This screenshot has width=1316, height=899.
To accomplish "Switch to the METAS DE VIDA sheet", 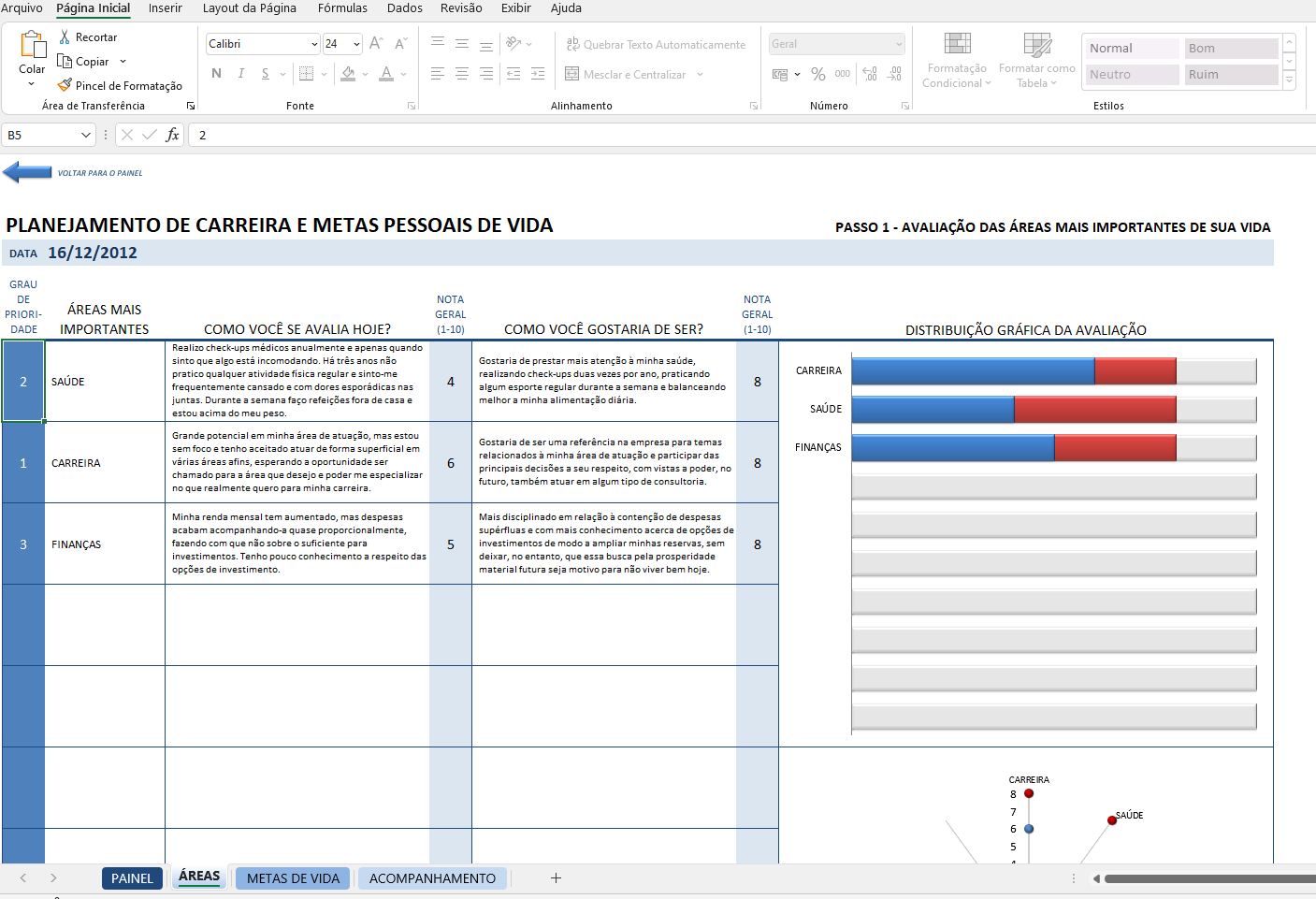I will [x=293, y=878].
